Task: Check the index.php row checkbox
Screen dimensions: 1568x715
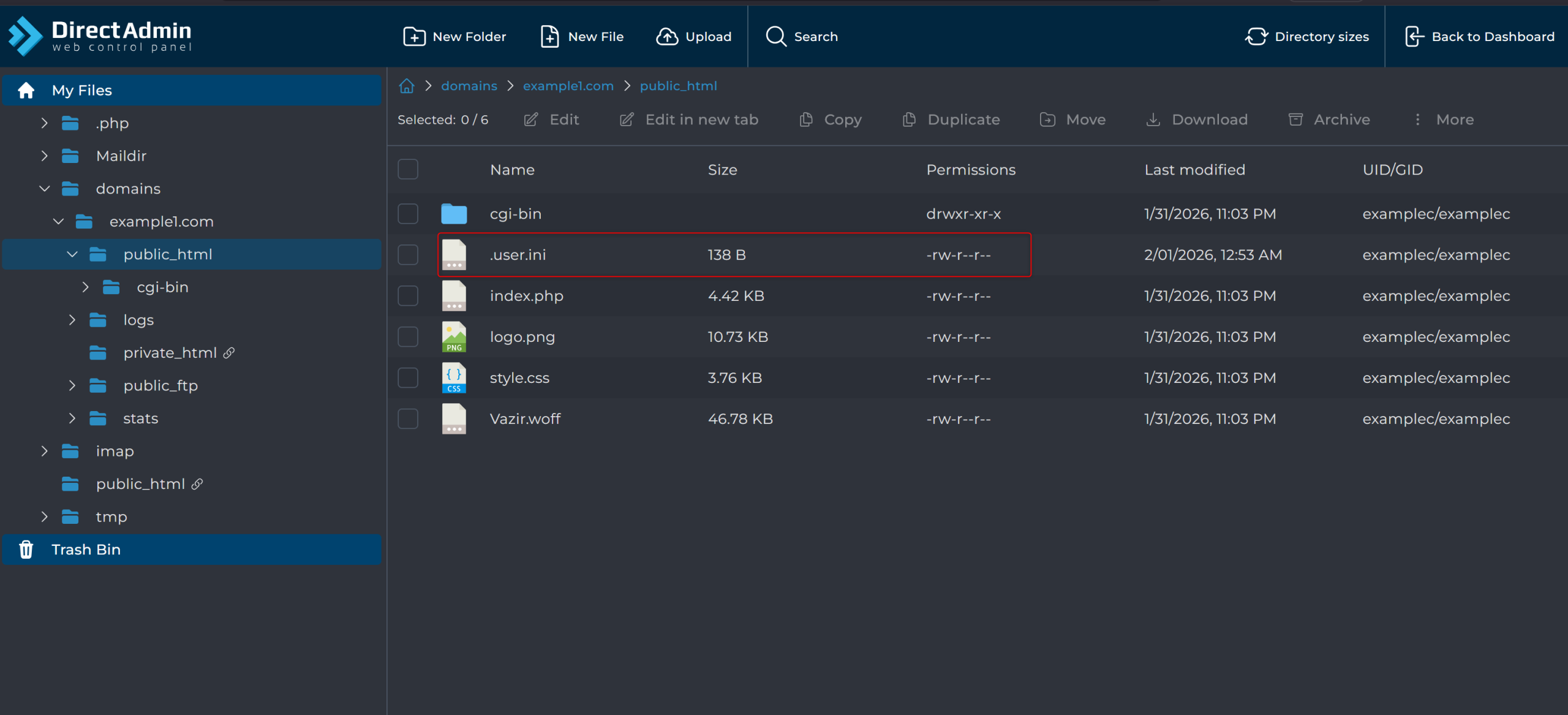Action: click(408, 296)
